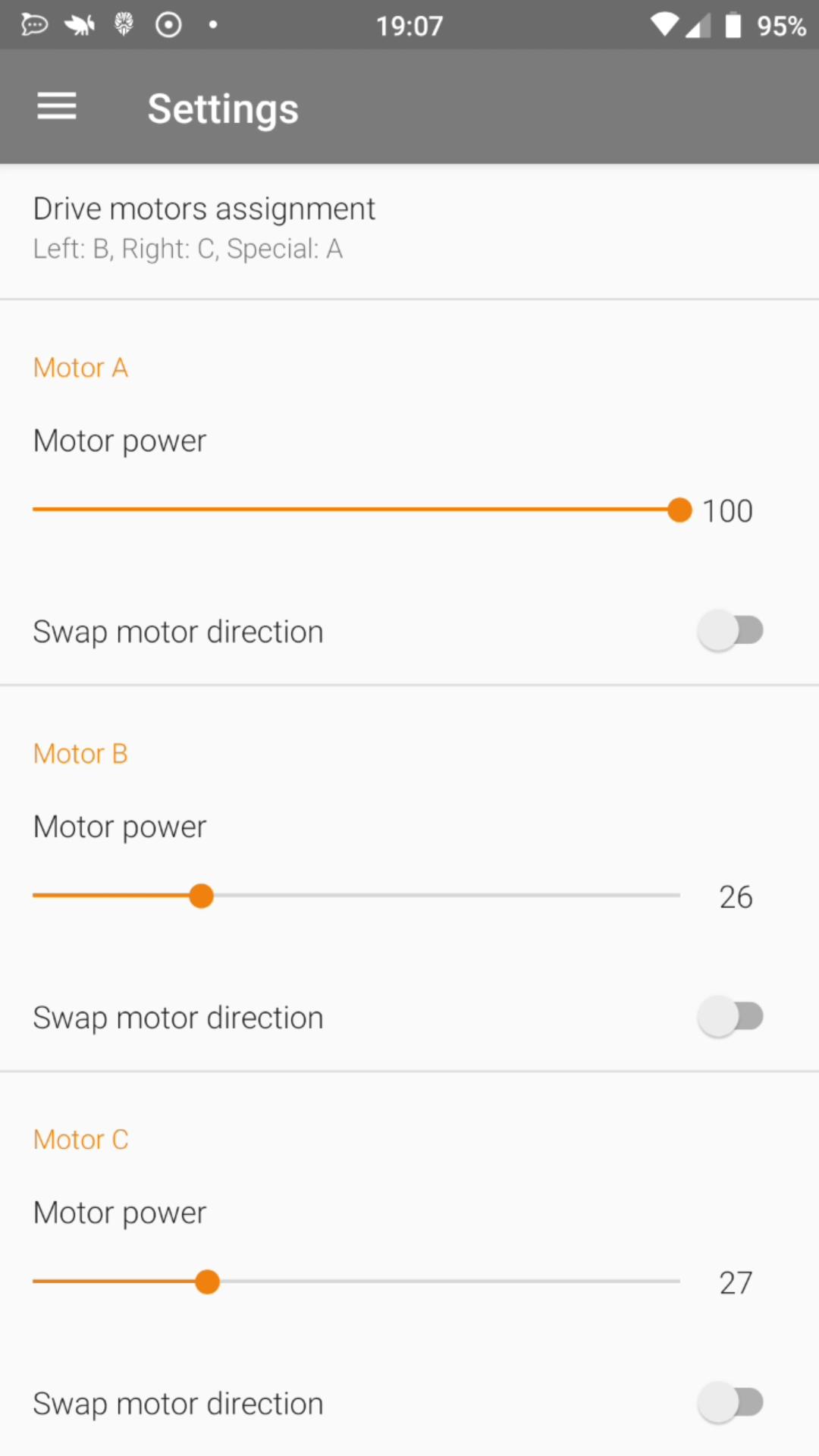The width and height of the screenshot is (819, 1456).
Task: Select the Motor B section header
Action: point(80,754)
